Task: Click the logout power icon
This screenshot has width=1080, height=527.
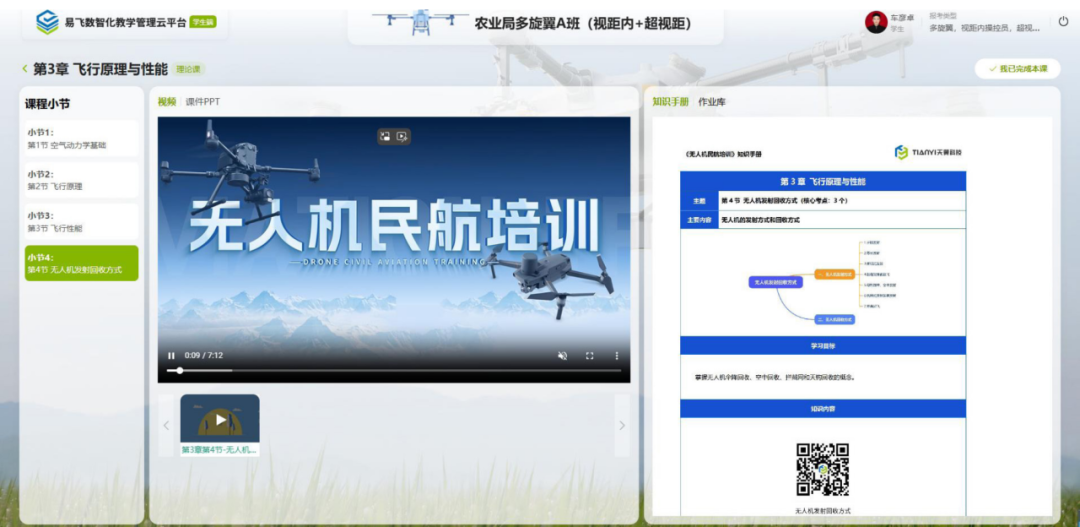Action: coord(1063,21)
